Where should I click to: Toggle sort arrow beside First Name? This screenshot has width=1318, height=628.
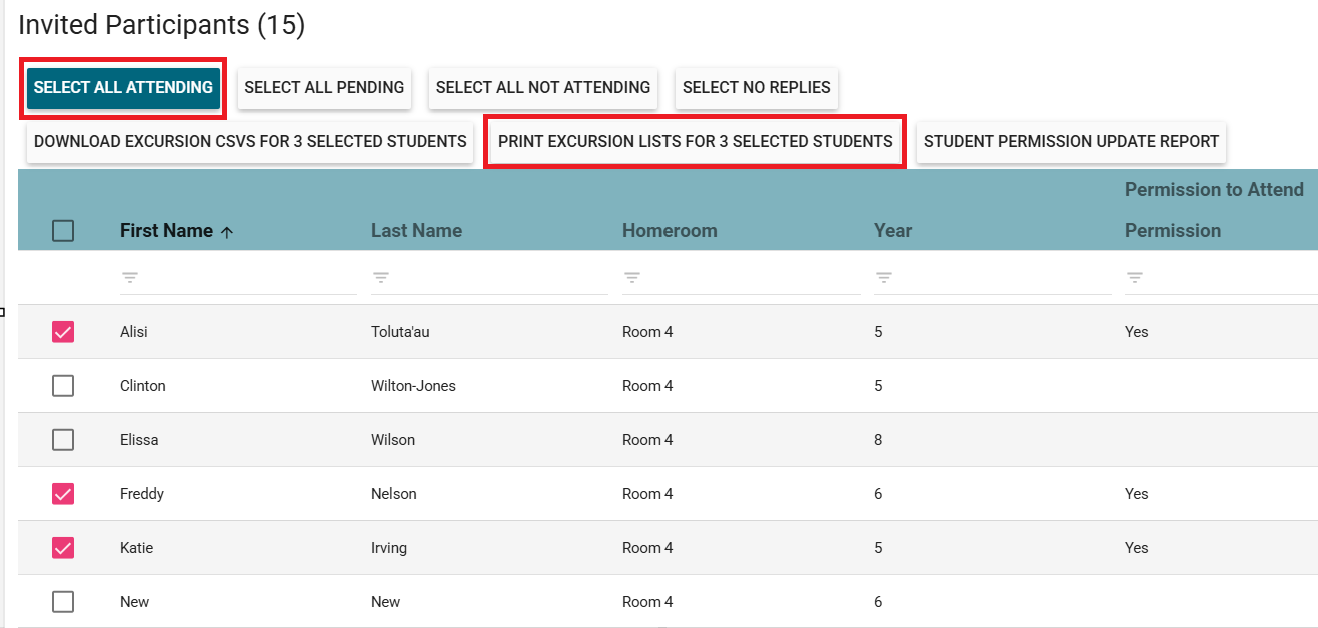point(227,231)
